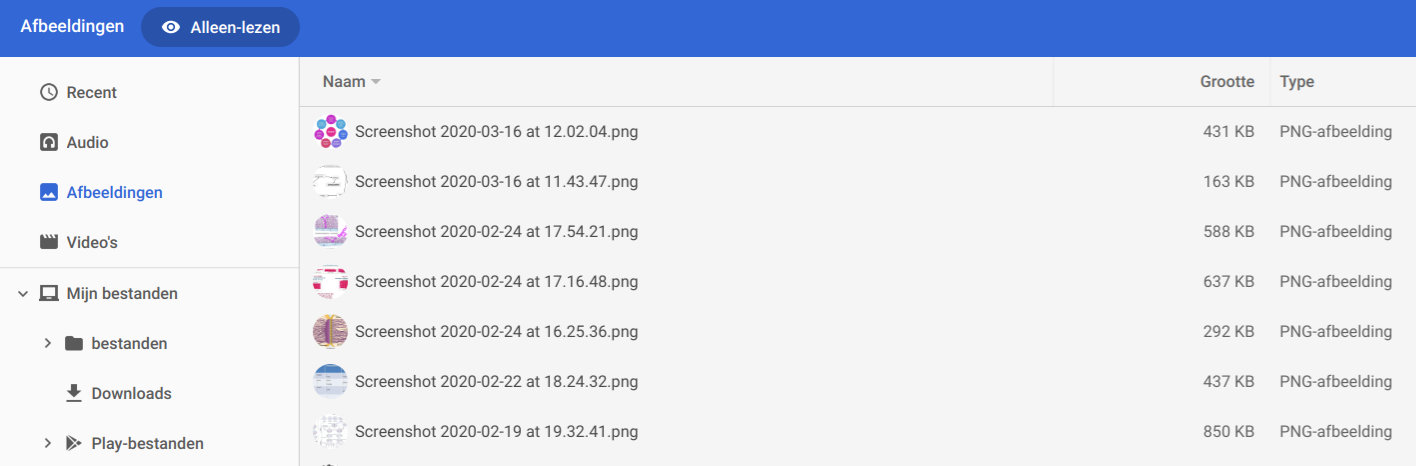Click the Video's clapperboard icon

pyautogui.click(x=48, y=243)
